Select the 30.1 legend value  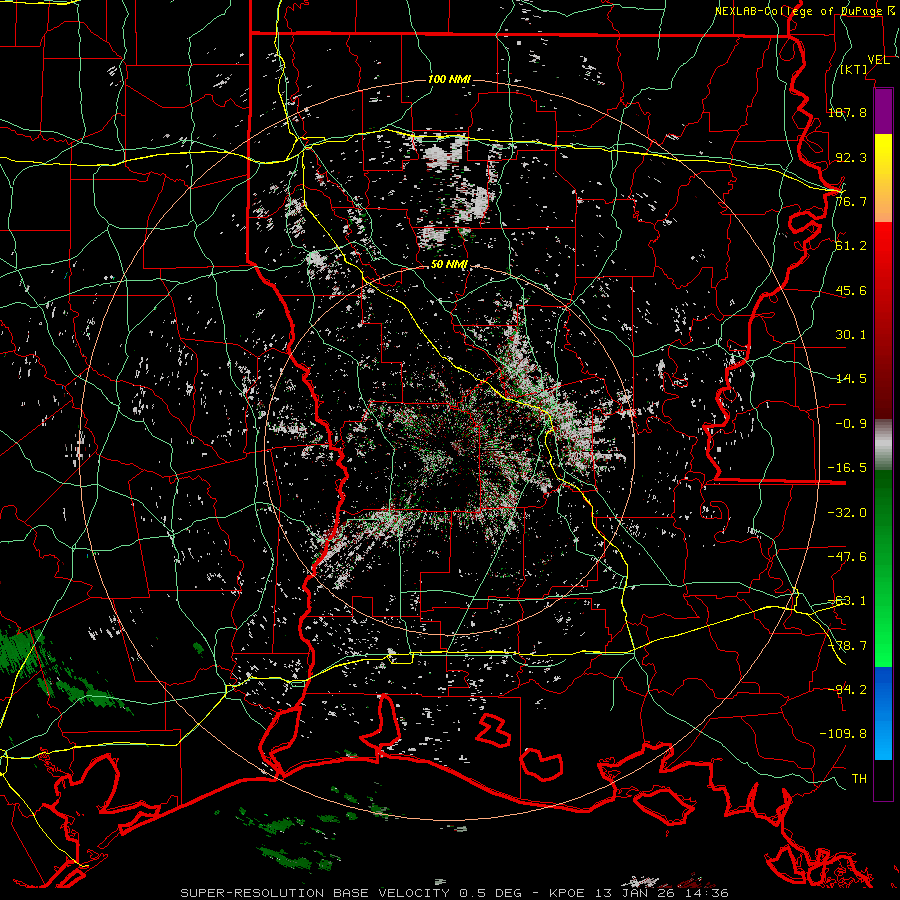pyautogui.click(x=851, y=335)
